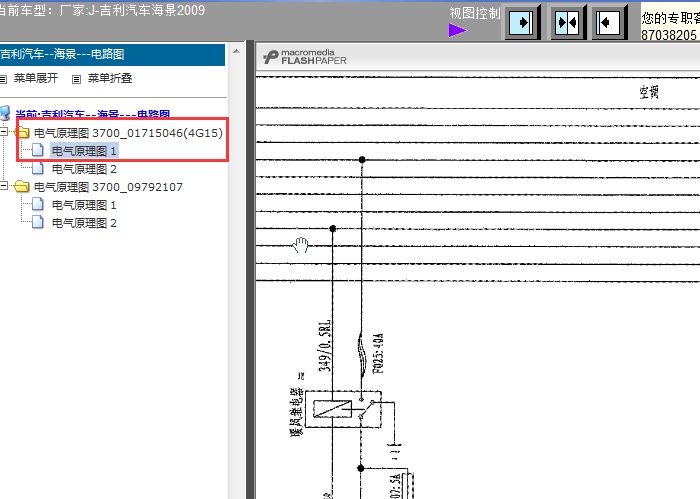The image size is (700, 499).
Task: Open 电气原理图 2 under 3700_09792107
Action: click(84, 223)
